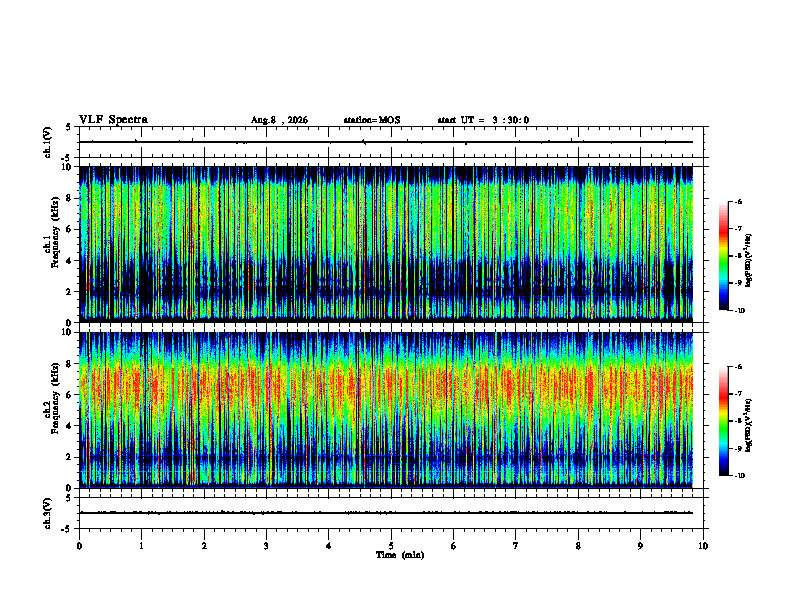Click the "-6" label on ch.1 color bar
Viewport: 792px width, 612px height.
[738, 201]
